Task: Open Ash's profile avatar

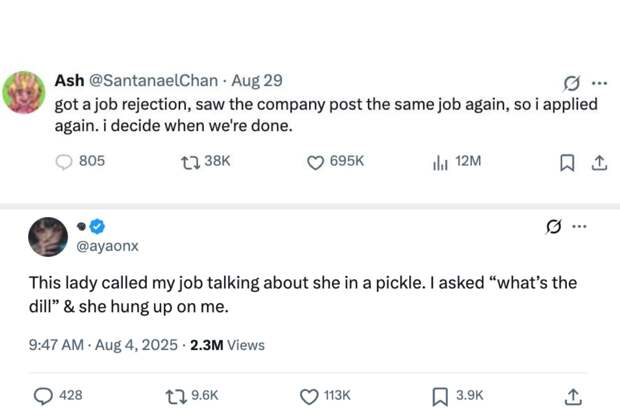Action: pos(24,92)
